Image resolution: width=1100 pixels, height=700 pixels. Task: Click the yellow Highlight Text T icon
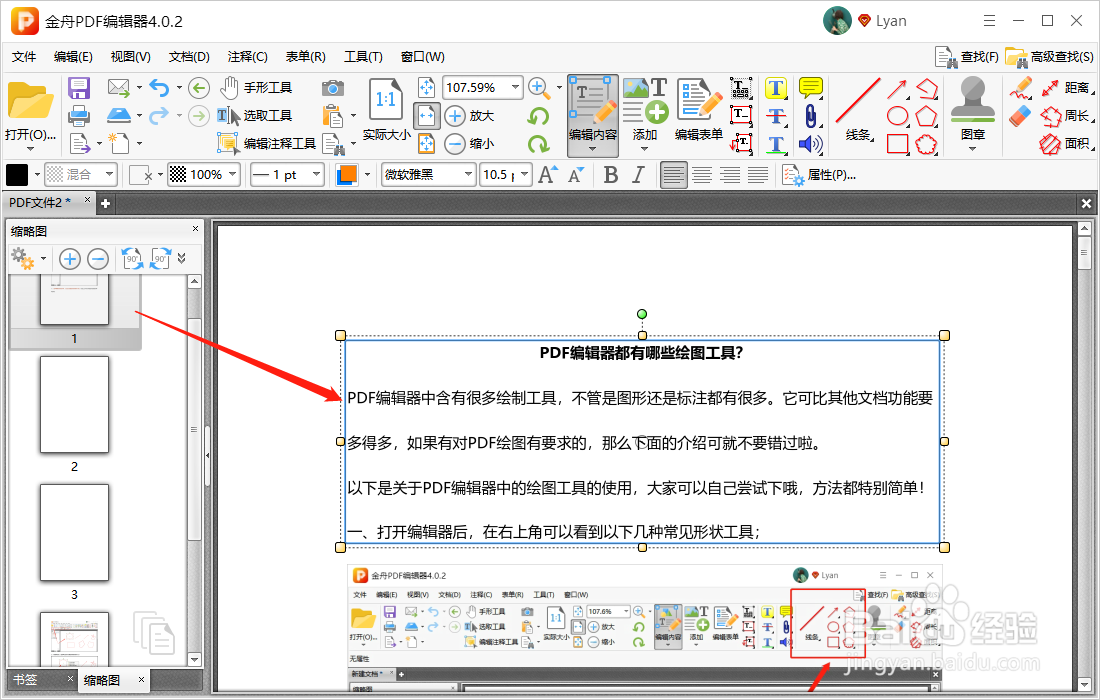(x=775, y=88)
